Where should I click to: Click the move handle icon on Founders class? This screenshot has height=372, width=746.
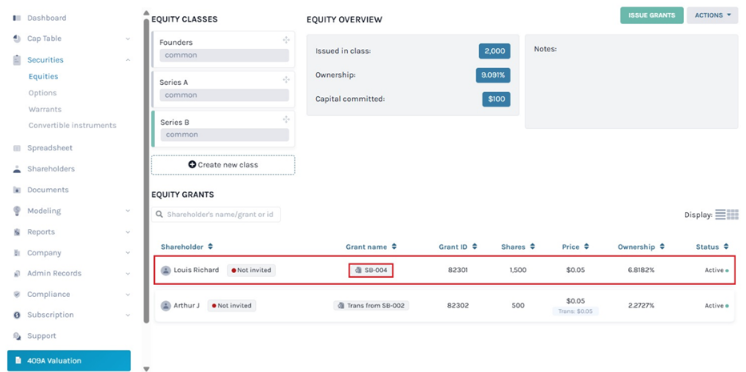point(286,40)
